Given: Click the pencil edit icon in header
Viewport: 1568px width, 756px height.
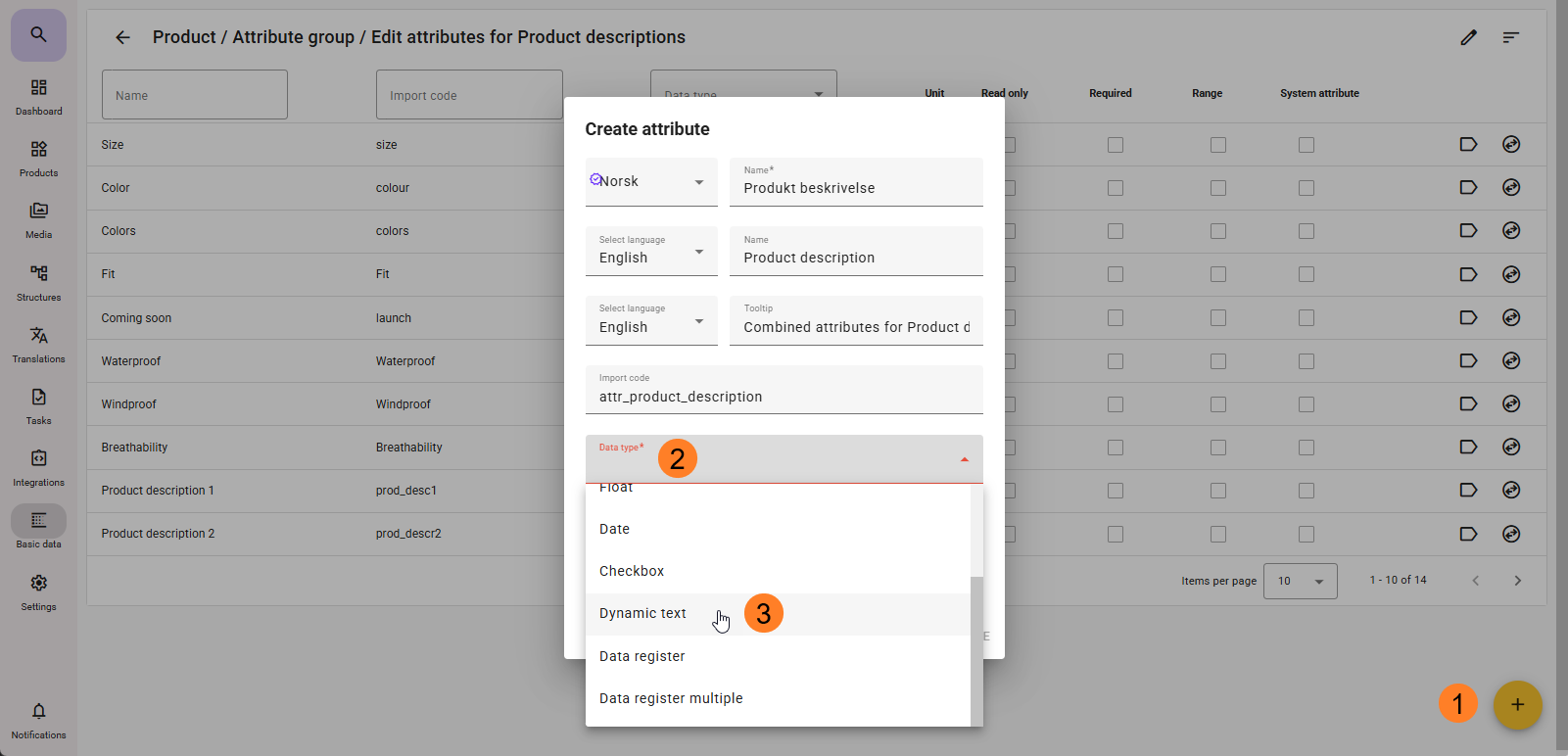Looking at the screenshot, I should [1468, 37].
